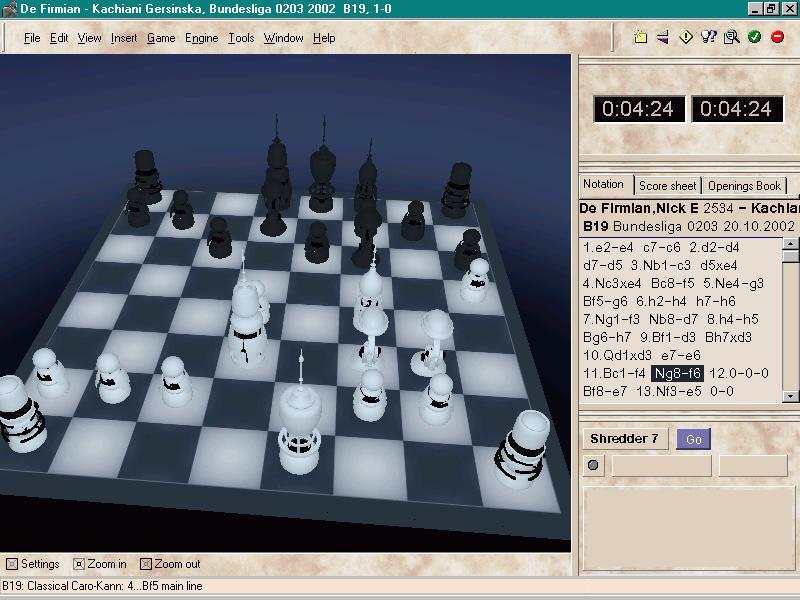Open the Game menu
The height and width of the screenshot is (600, 800).
[x=160, y=38]
